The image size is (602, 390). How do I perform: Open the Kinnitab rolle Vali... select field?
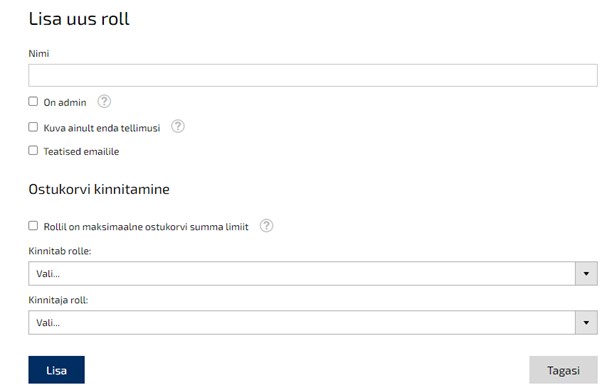click(302, 274)
